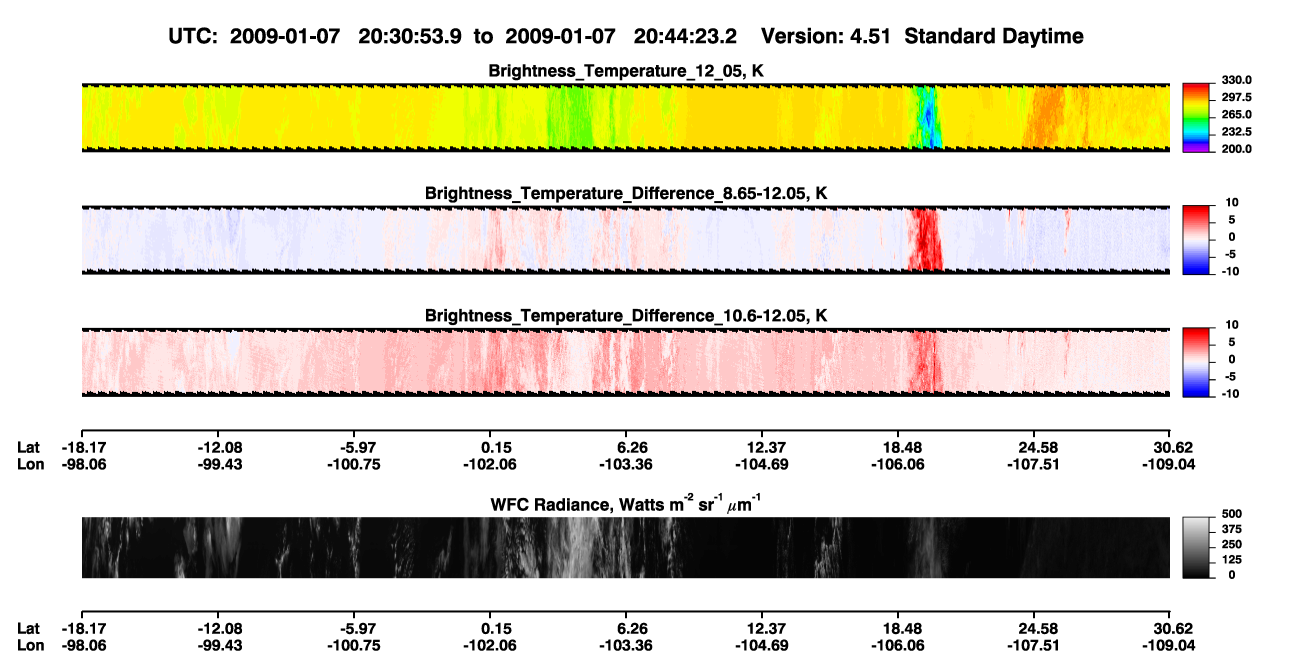Viewport: 1300px width, 667px height.
Task: Select the grayscale WFC Radiance image strip
Action: tap(626, 548)
